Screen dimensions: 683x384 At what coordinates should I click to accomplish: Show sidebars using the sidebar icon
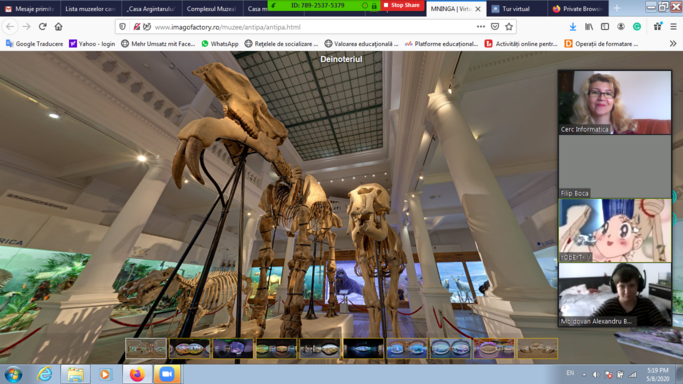pyautogui.click(x=605, y=27)
